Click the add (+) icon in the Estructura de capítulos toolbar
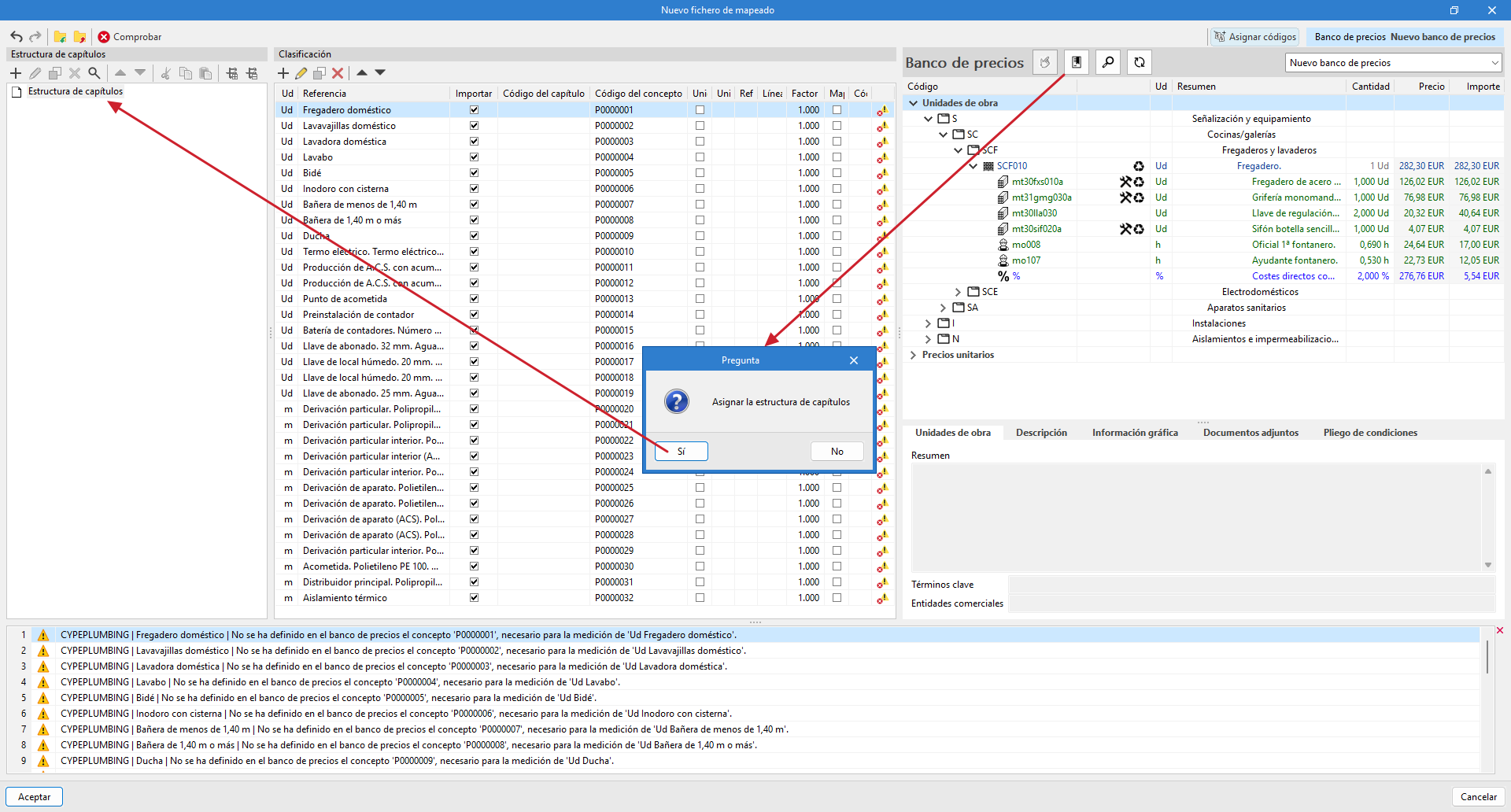Screen dimensions: 1511x812 (x=16, y=73)
